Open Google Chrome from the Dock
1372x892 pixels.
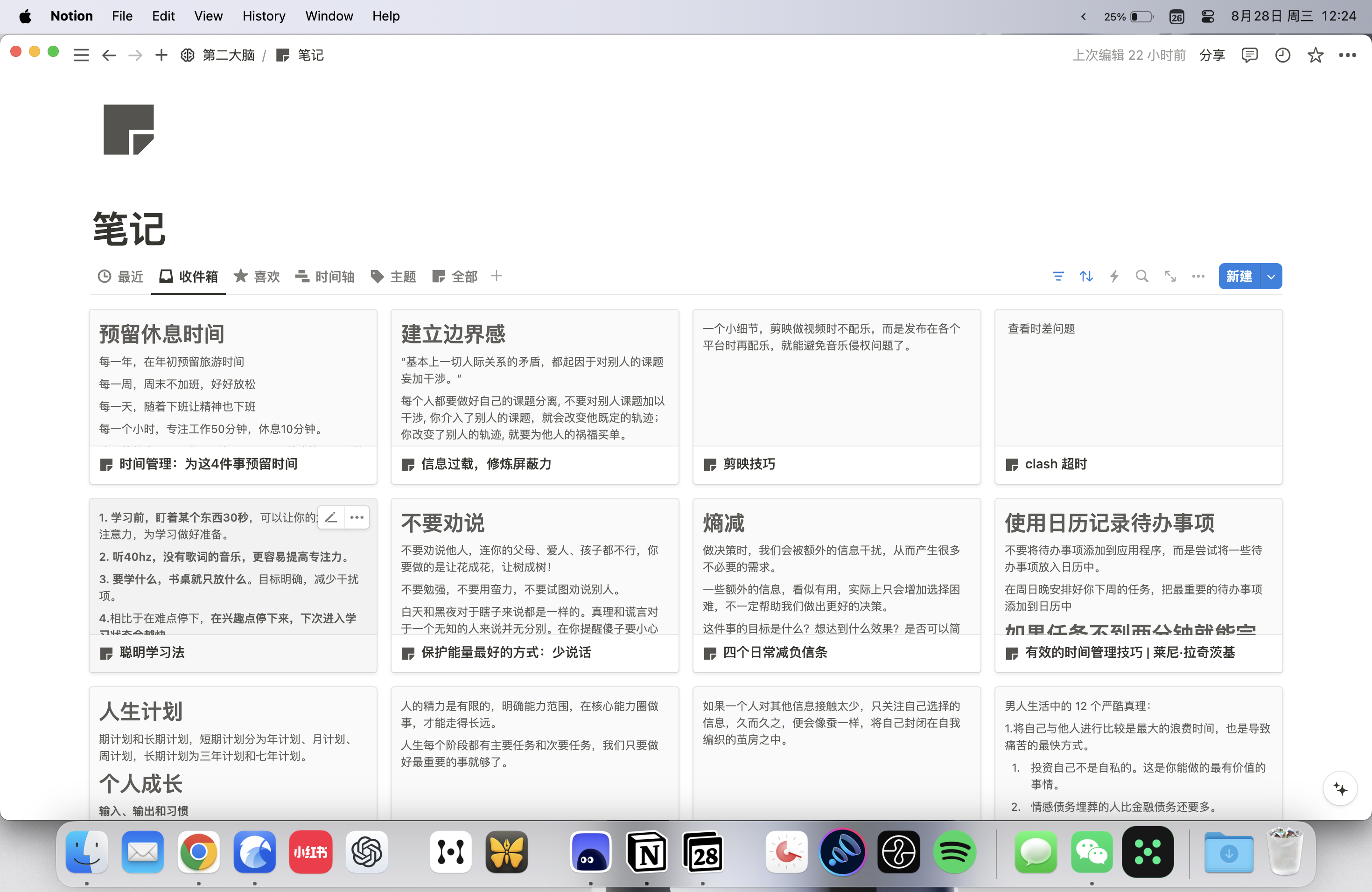tap(198, 852)
